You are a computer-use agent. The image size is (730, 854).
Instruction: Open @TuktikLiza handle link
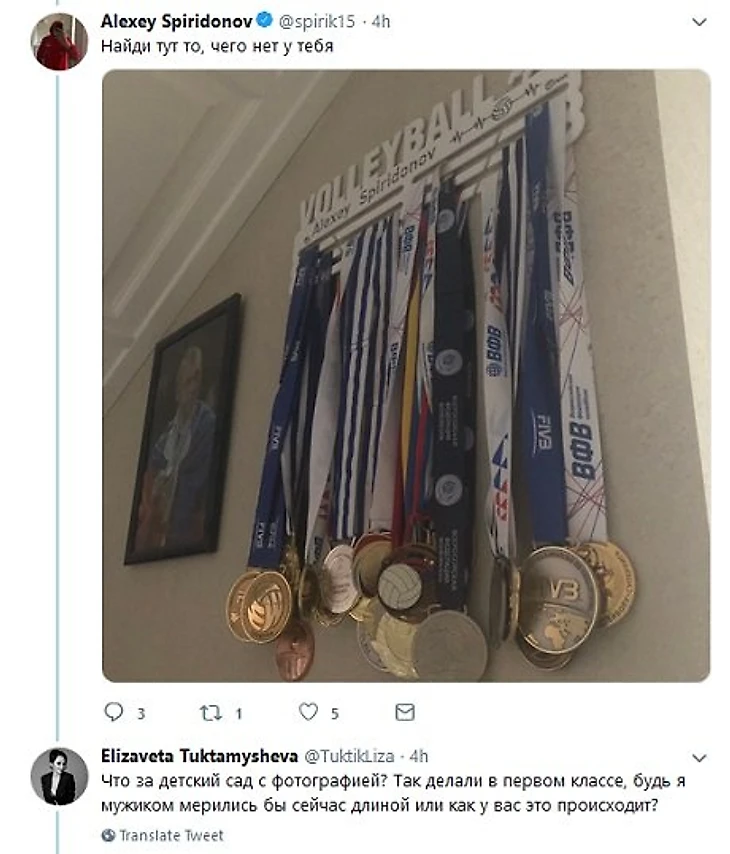coord(349,757)
